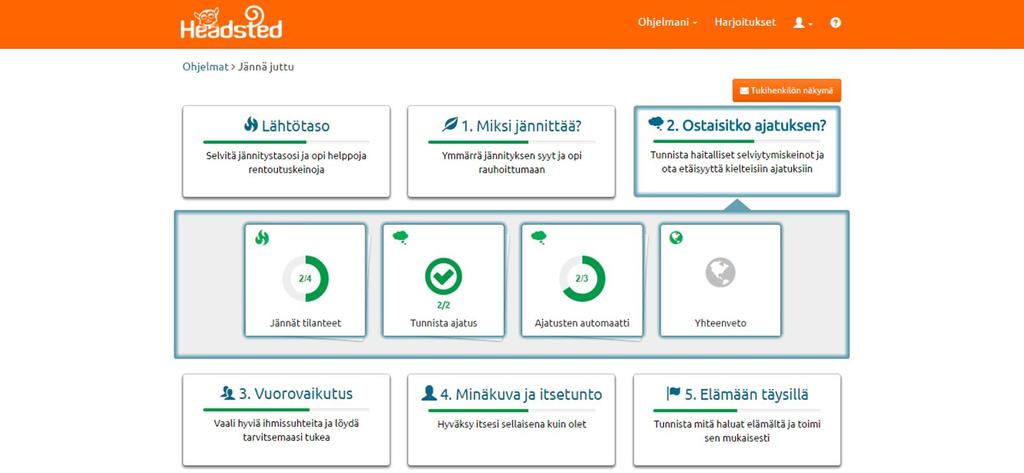Click description 'Tunnista mitä haluat elämältä ja toimi'
Screen dimensions: 1024x473
[737, 424]
